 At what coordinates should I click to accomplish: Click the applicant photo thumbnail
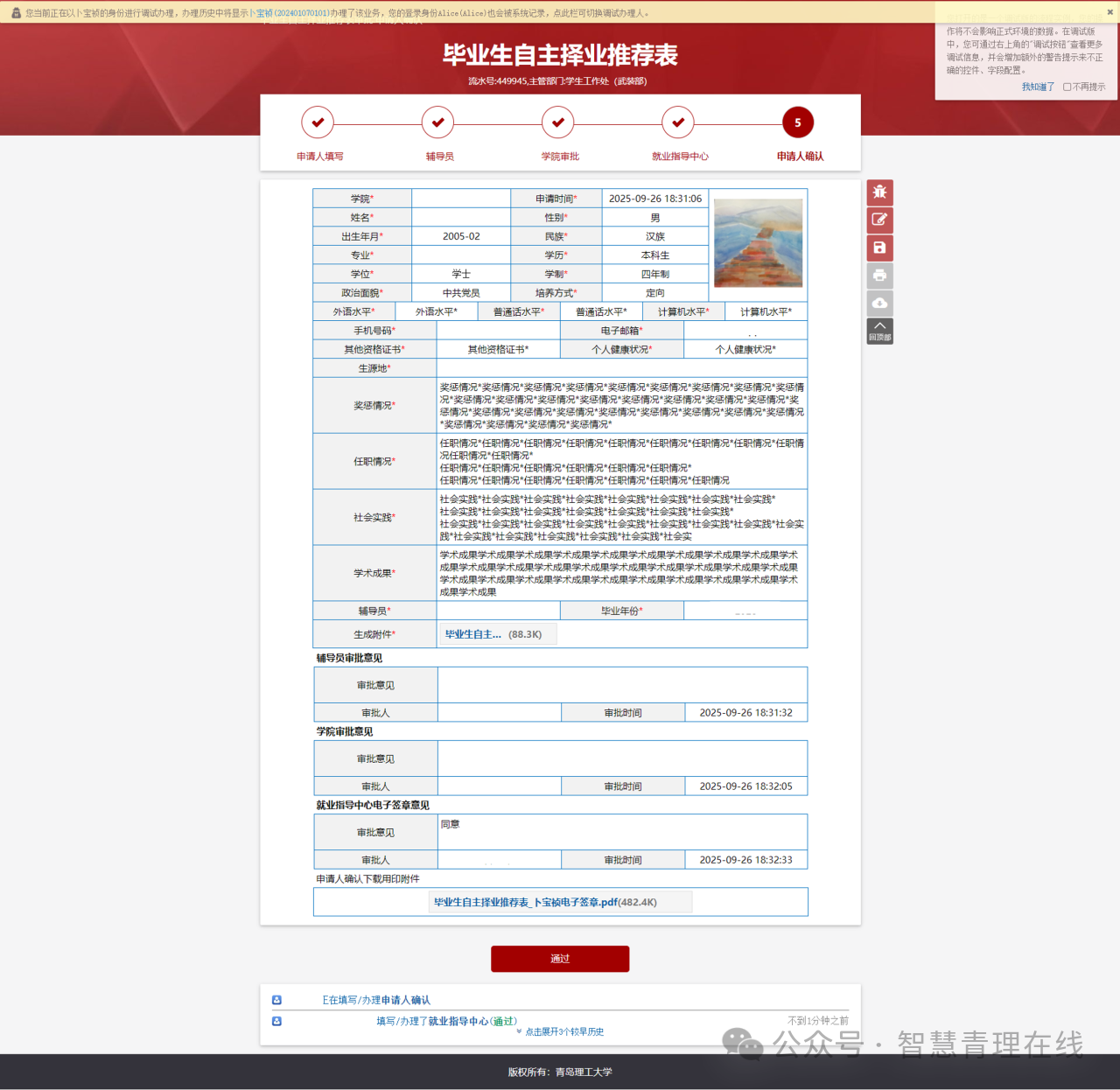[x=758, y=242]
